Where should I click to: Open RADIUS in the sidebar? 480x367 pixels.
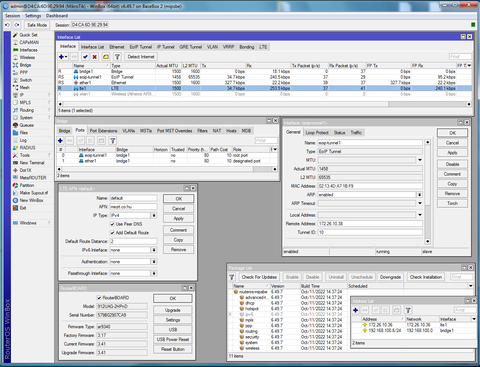pos(27,148)
